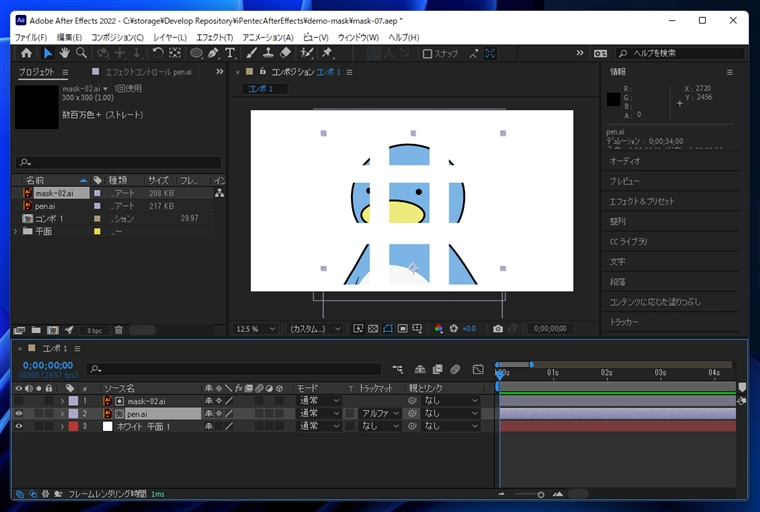Hide the ホワイト 平面 1 layer
This screenshot has height=512, width=760.
tap(18, 426)
